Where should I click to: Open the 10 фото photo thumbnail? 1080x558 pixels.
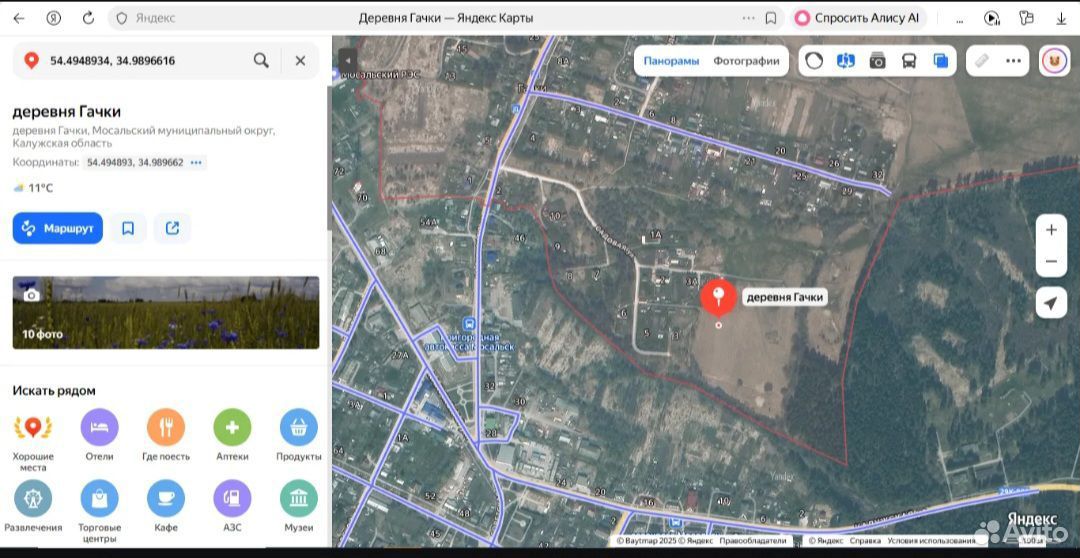[166, 313]
